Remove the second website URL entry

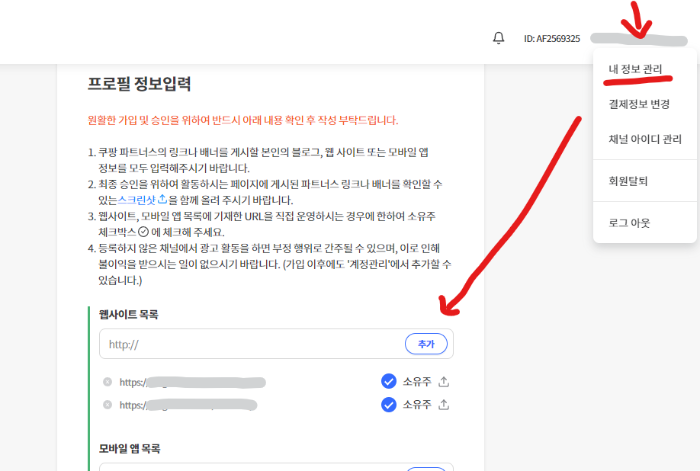(107, 404)
